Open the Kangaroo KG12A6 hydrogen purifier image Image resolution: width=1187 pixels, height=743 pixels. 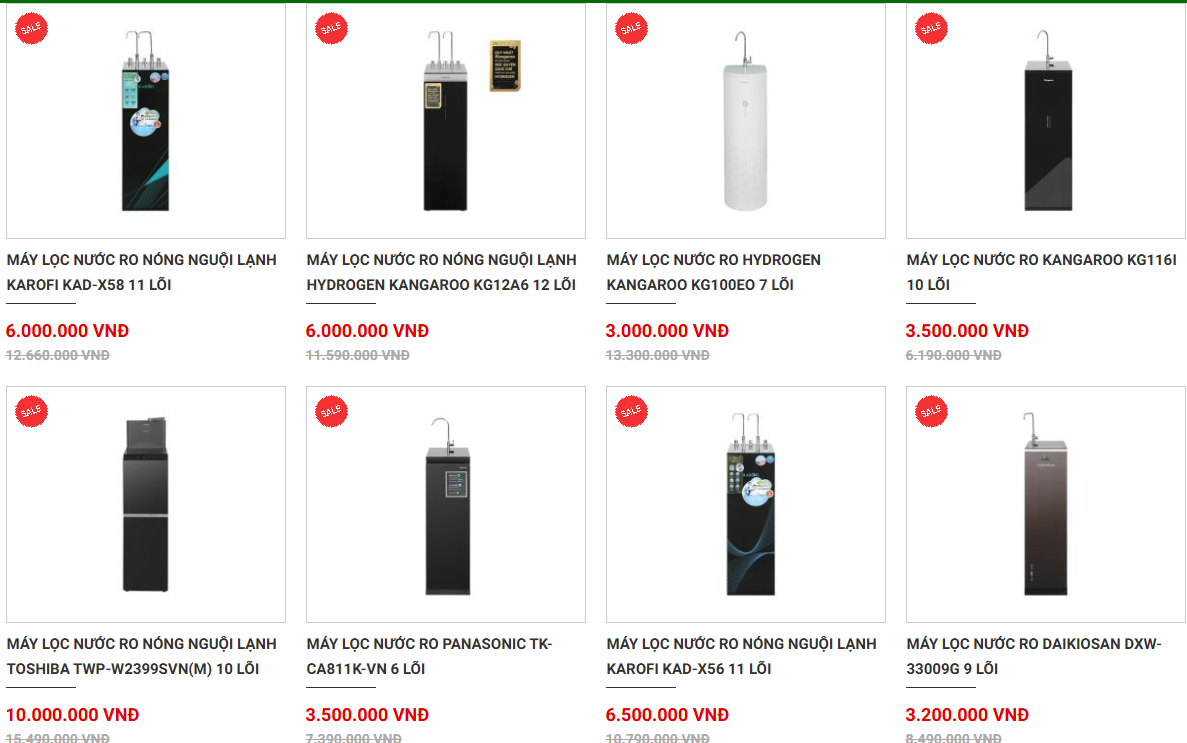pyautogui.click(x=446, y=125)
